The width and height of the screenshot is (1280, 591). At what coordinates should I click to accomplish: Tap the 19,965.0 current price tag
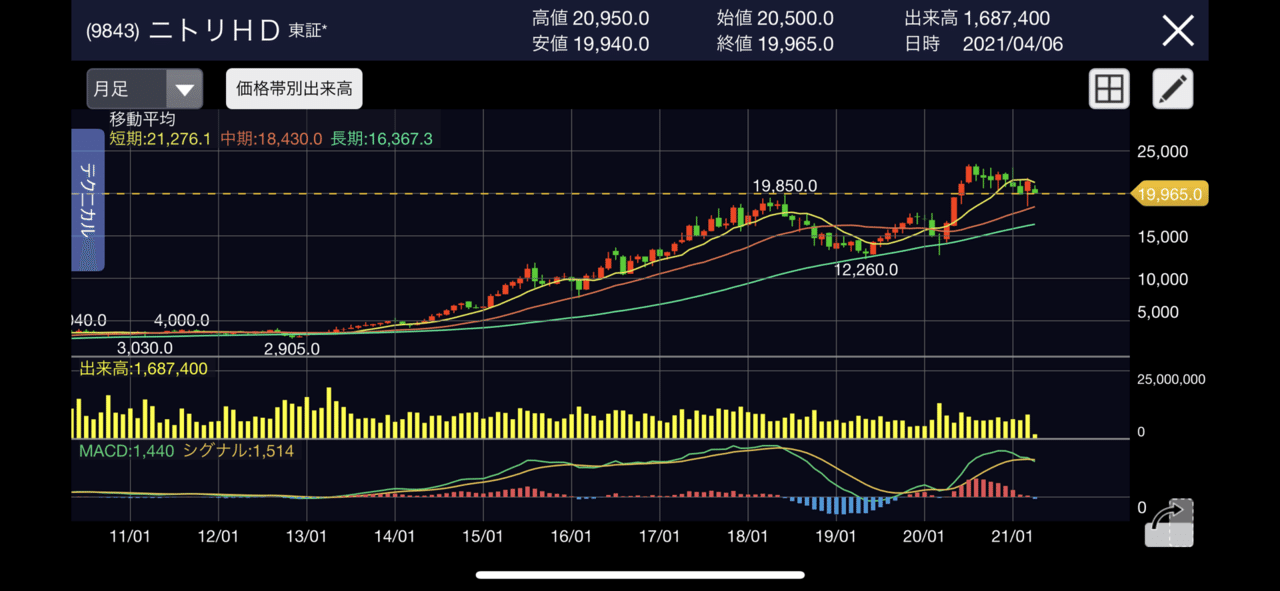click(1169, 193)
